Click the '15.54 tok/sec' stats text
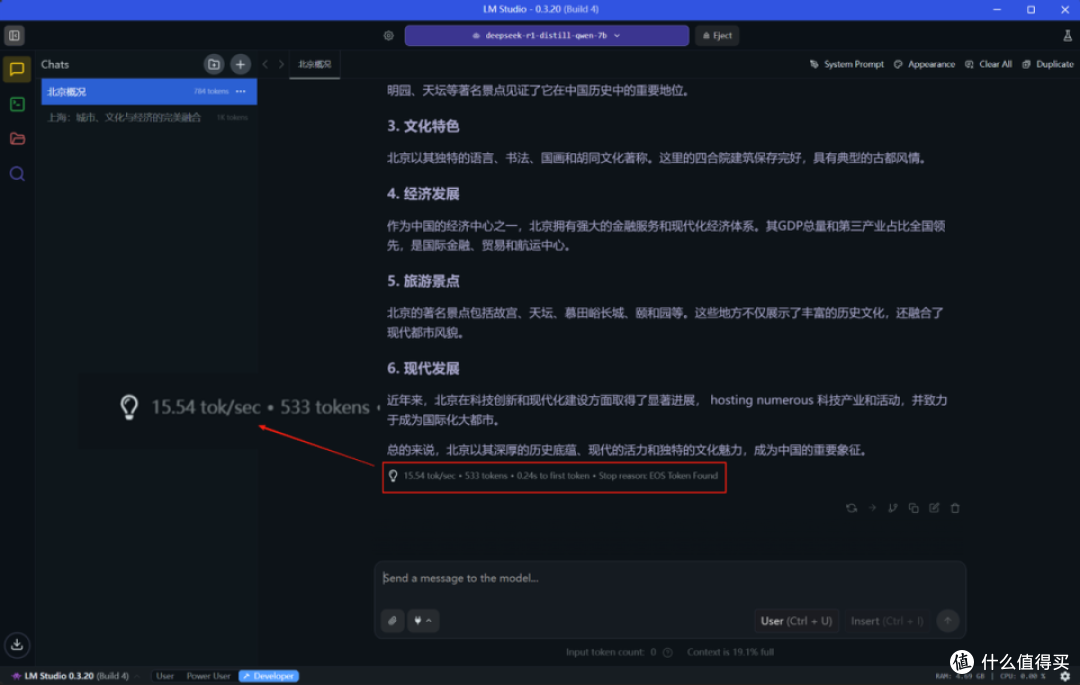The width and height of the screenshot is (1080, 685). (429, 476)
